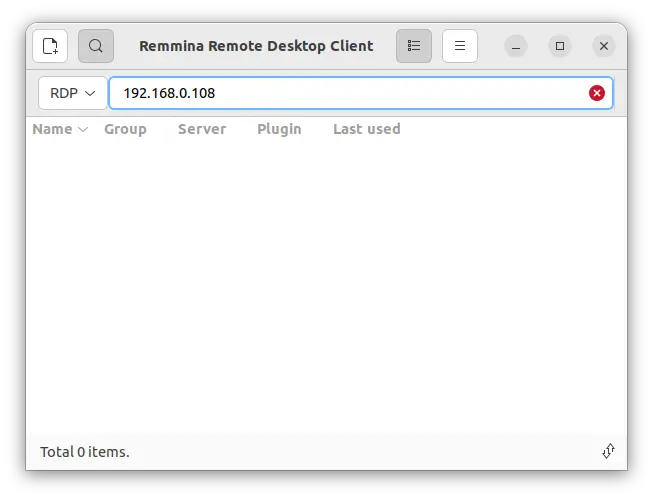
Task: Click the Total 0 items status text
Action: [x=85, y=452]
